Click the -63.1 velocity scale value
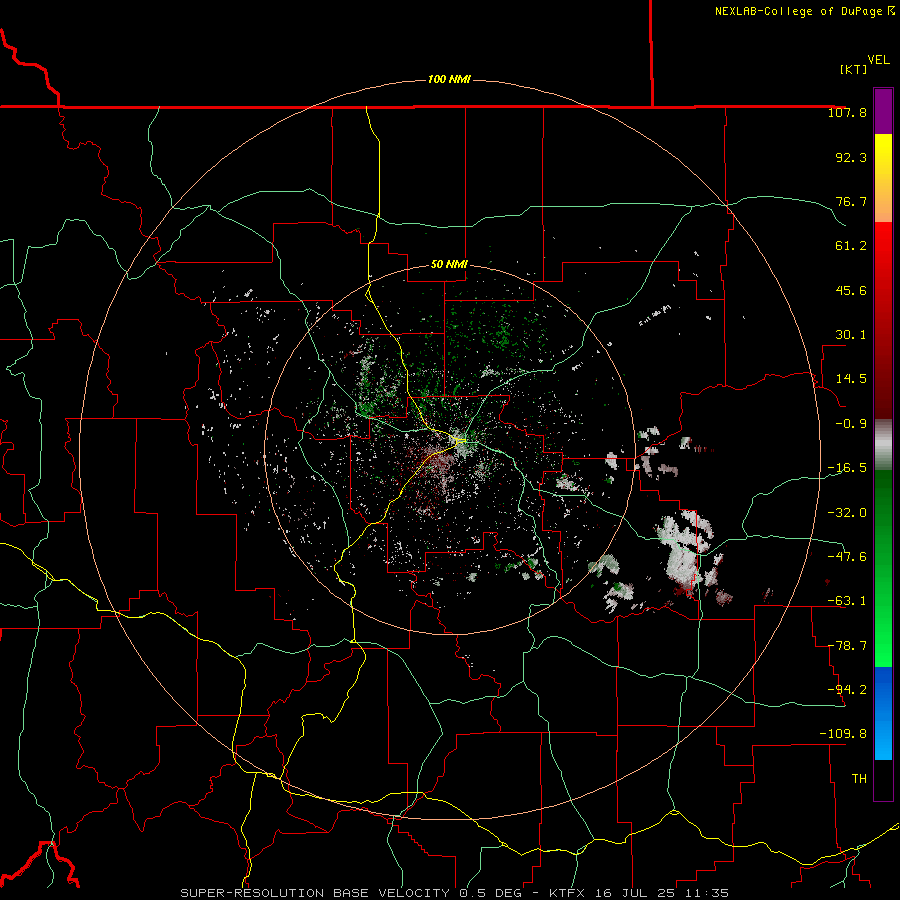 (847, 601)
